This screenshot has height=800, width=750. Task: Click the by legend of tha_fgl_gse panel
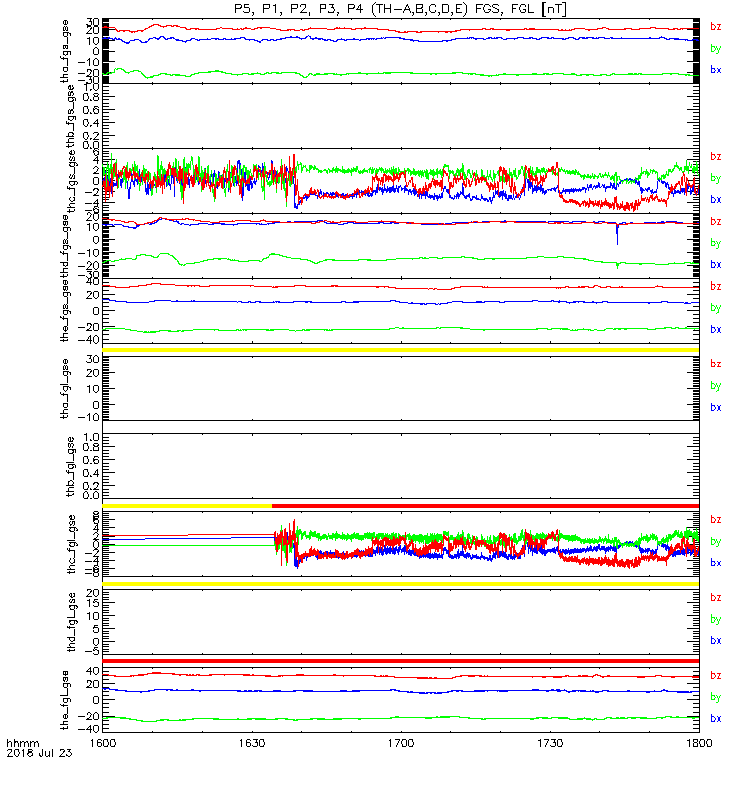coord(716,386)
